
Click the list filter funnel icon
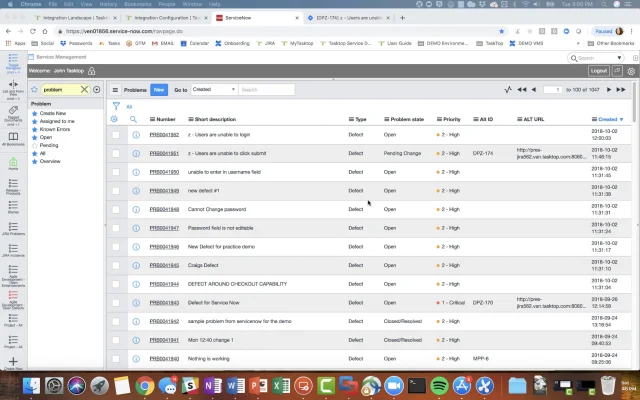116,107
